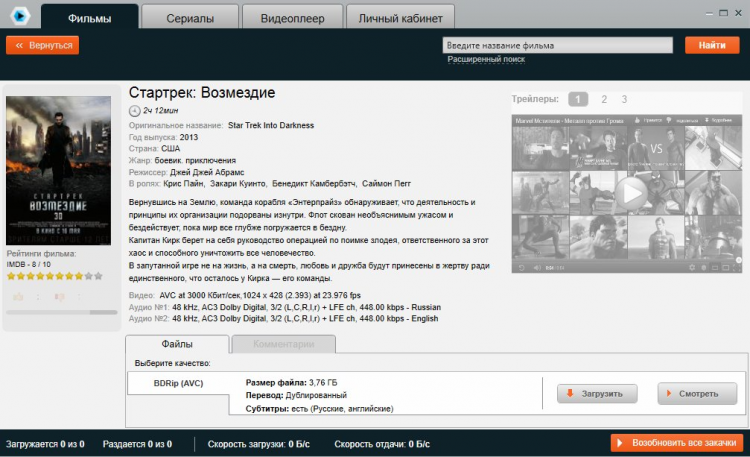Click the app logo play icon
Viewport: 750px width, 457px height.
[20, 16]
